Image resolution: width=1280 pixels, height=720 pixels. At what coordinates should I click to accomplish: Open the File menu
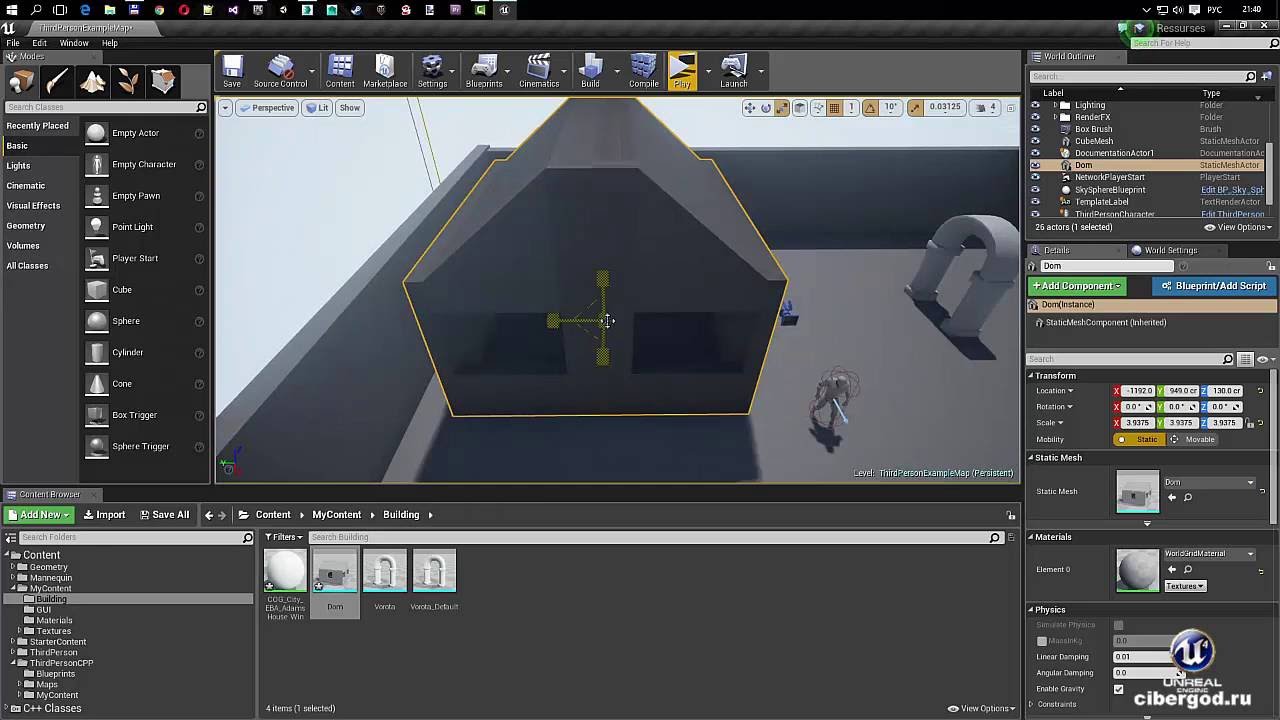(x=13, y=43)
